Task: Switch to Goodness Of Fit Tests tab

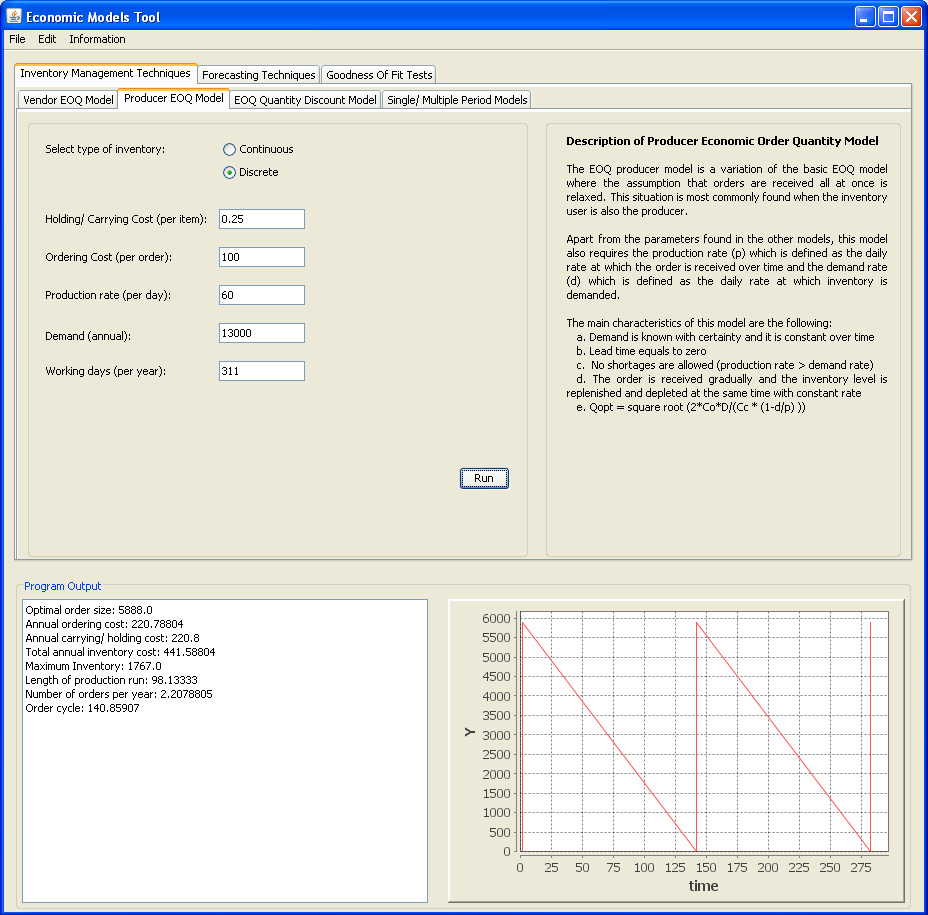Action: point(379,75)
